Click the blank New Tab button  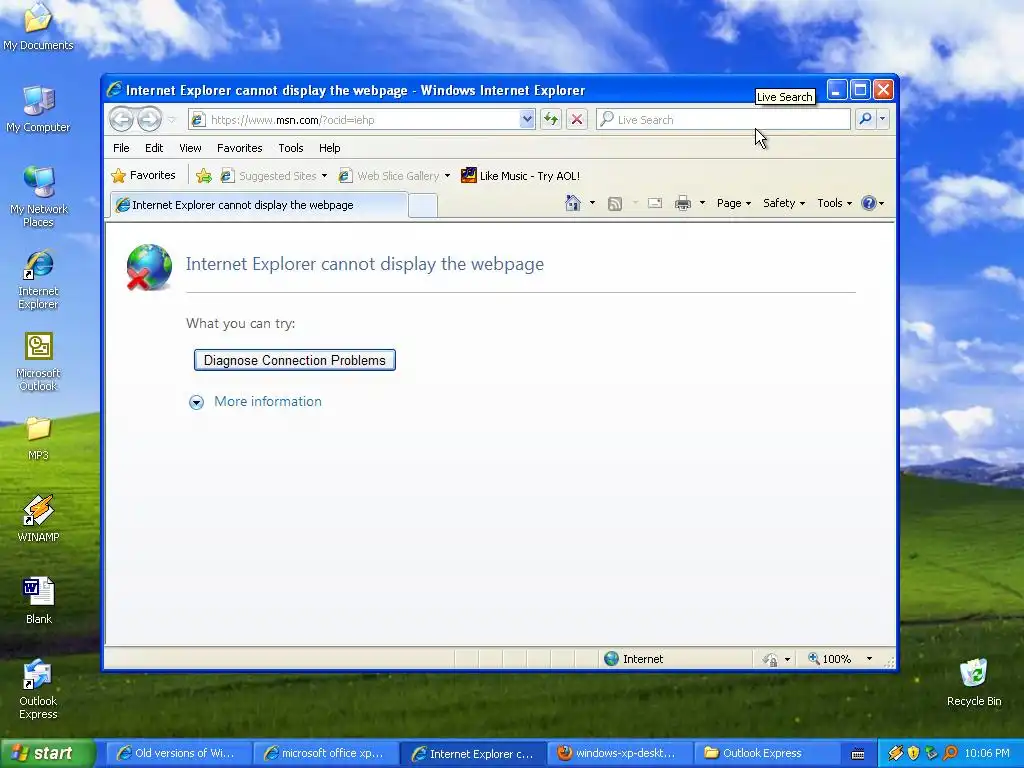tap(423, 206)
